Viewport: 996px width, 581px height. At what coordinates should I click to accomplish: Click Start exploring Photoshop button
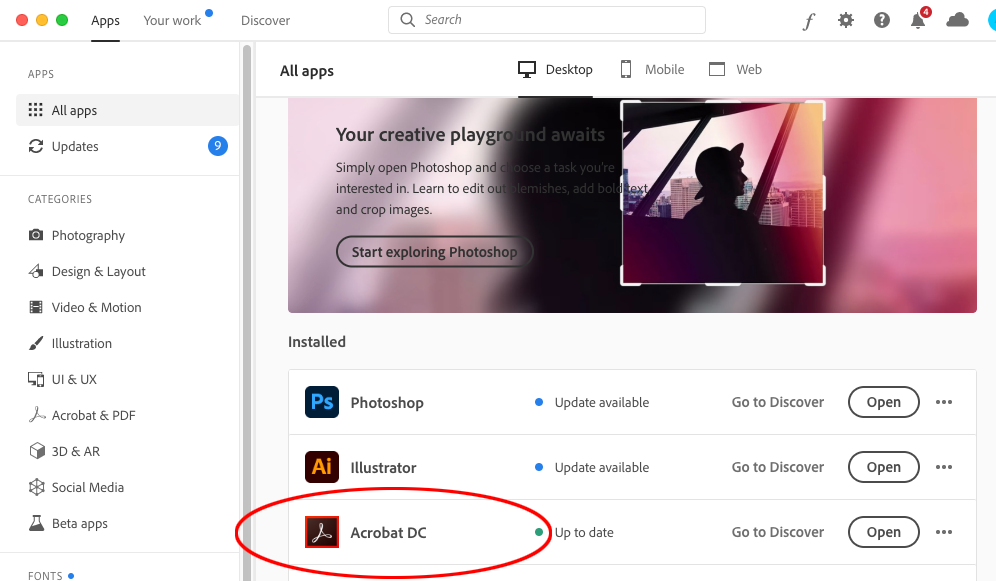coord(434,251)
